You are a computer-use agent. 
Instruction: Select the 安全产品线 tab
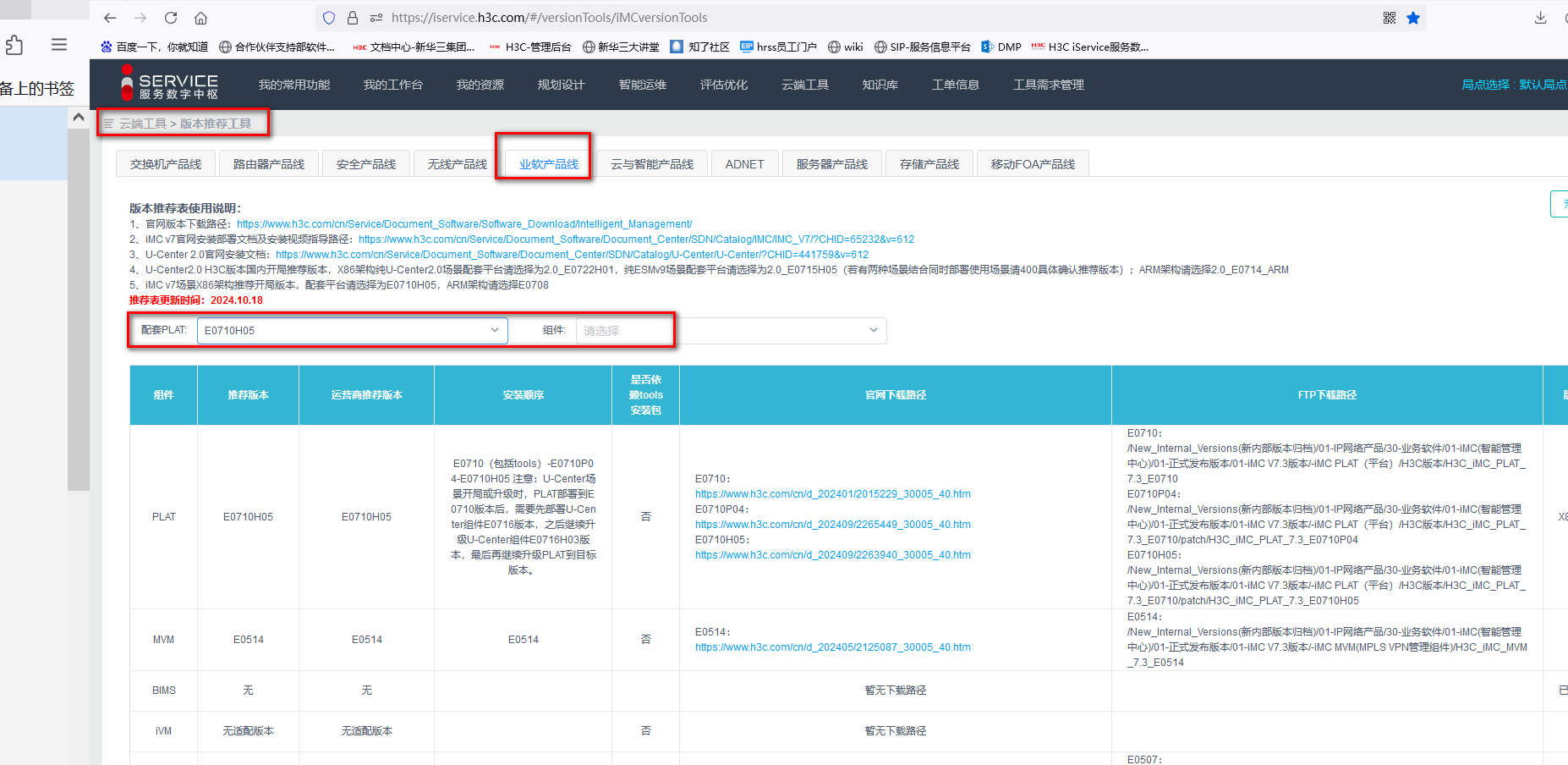click(366, 164)
